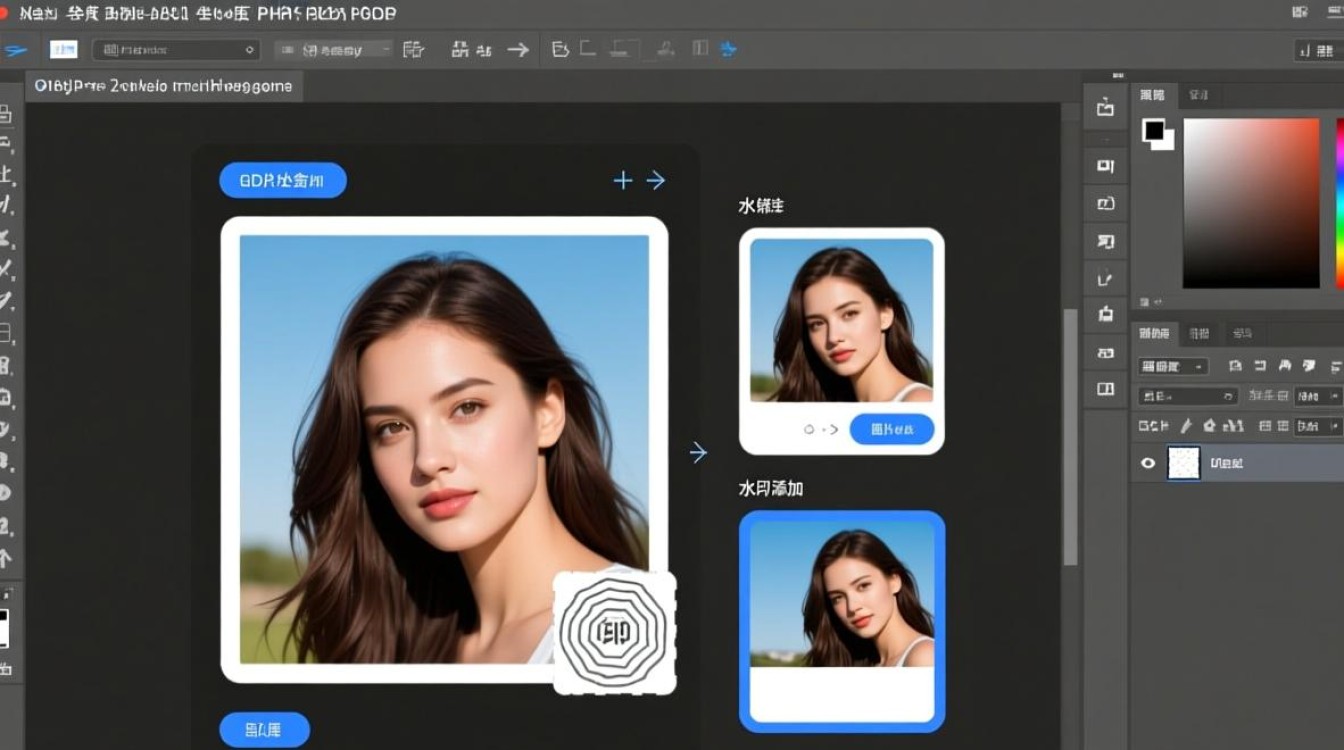Click the blue button on the watermark preview card
The image size is (1344, 750).
[x=891, y=428]
